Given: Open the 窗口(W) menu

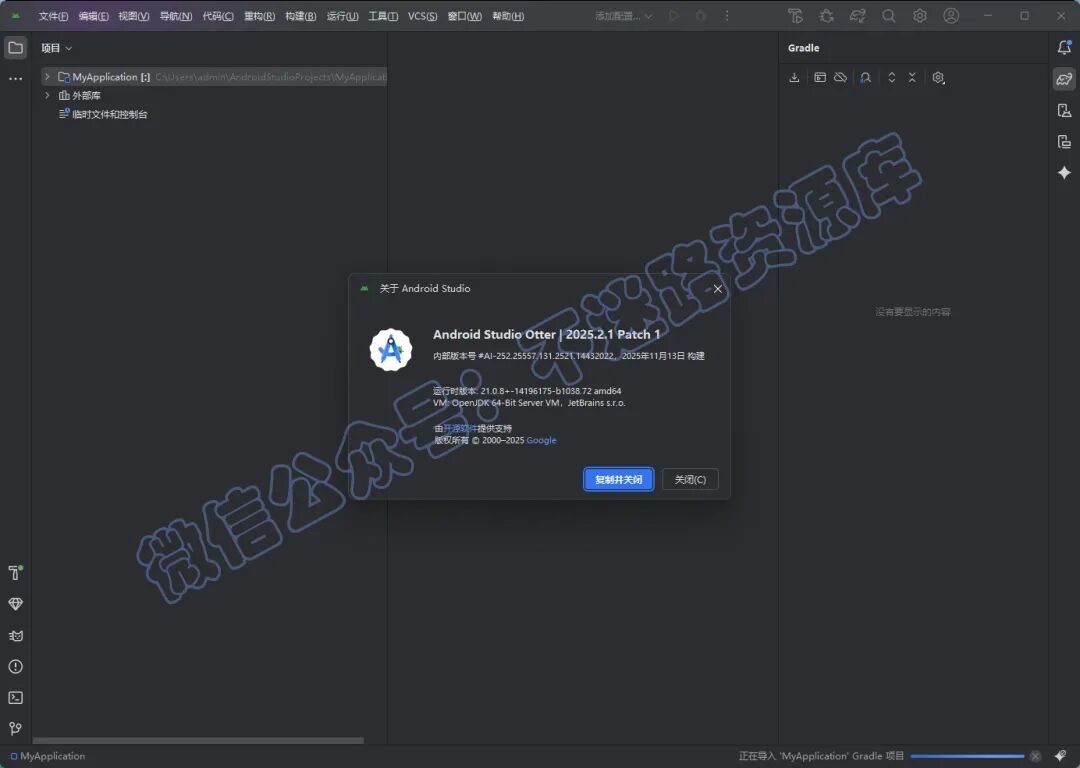Looking at the screenshot, I should 464,16.
